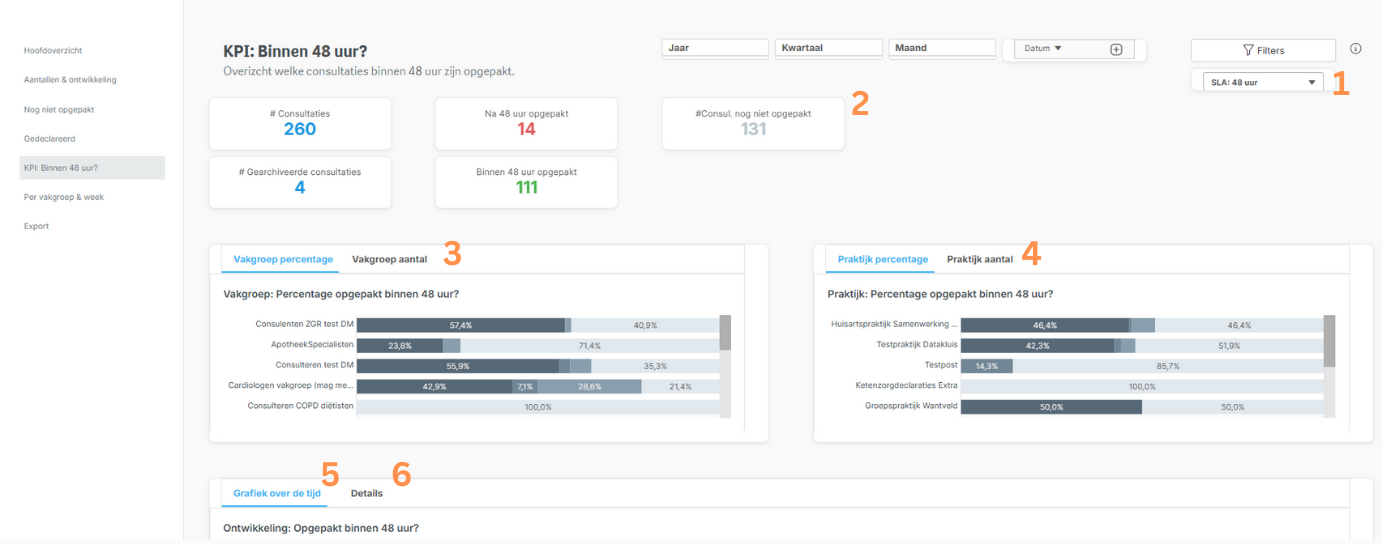Switch to Praktijk aantal tab
1382x545 pixels.
[979, 259]
